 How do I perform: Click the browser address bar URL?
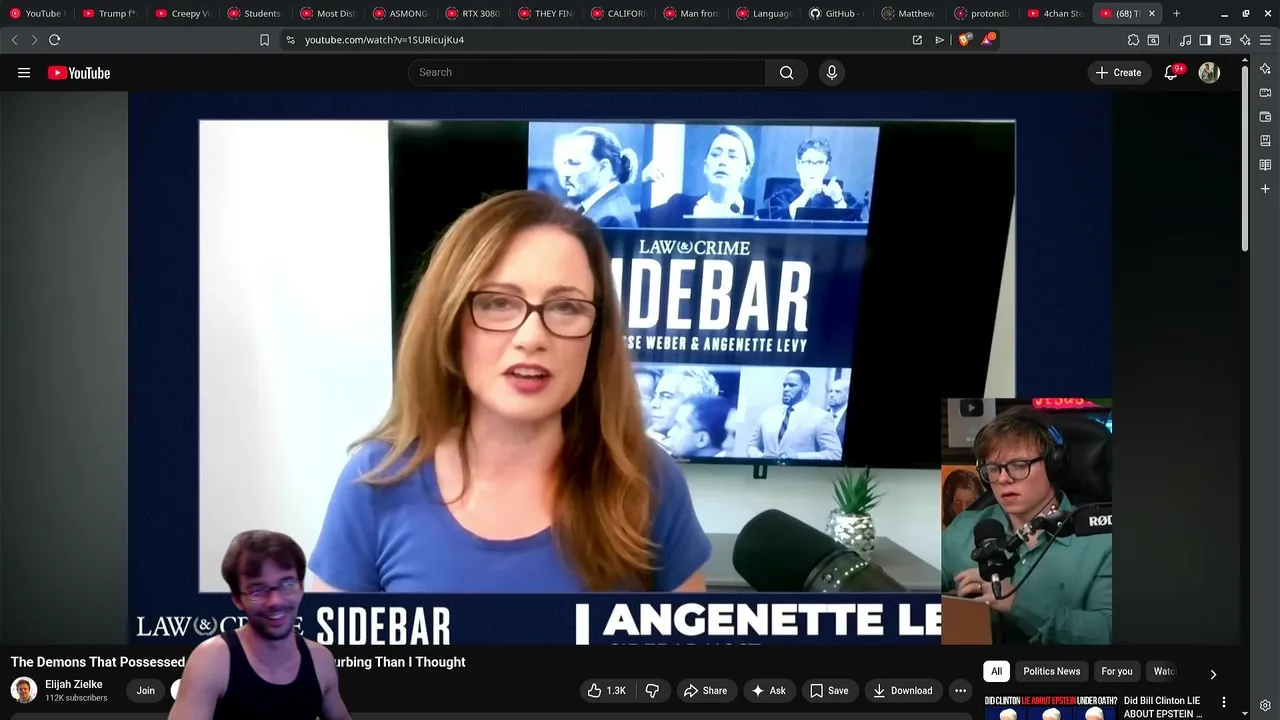[384, 40]
